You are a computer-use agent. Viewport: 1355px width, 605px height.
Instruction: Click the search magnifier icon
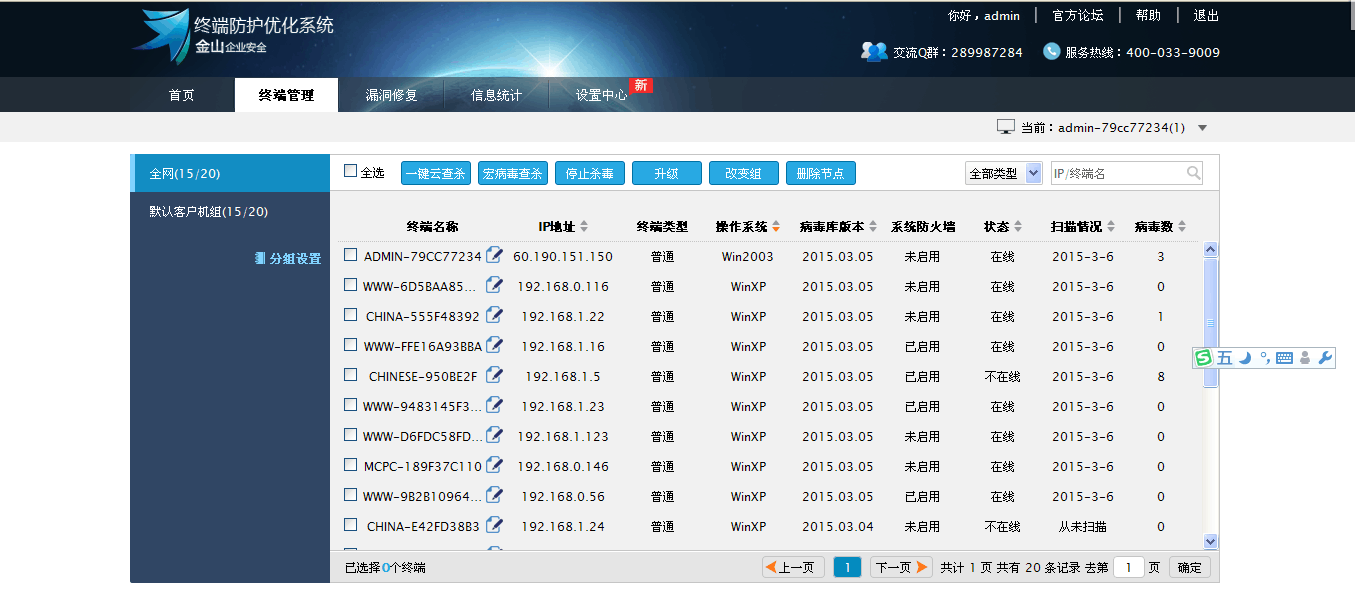pyautogui.click(x=1193, y=173)
